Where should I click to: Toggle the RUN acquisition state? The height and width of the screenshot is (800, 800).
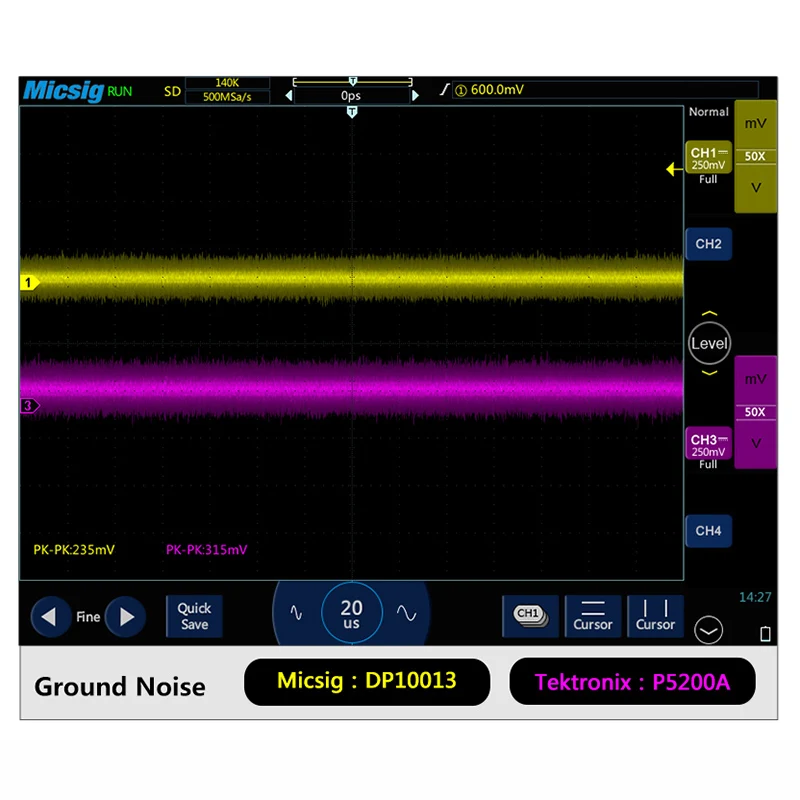tap(119, 92)
